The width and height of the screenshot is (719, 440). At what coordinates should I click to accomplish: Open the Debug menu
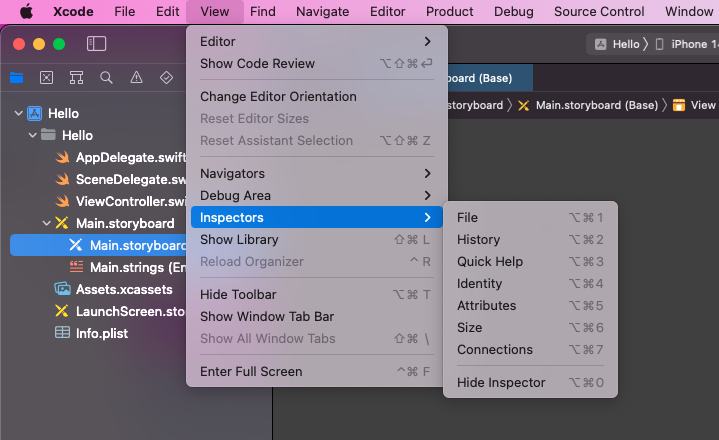pos(514,11)
